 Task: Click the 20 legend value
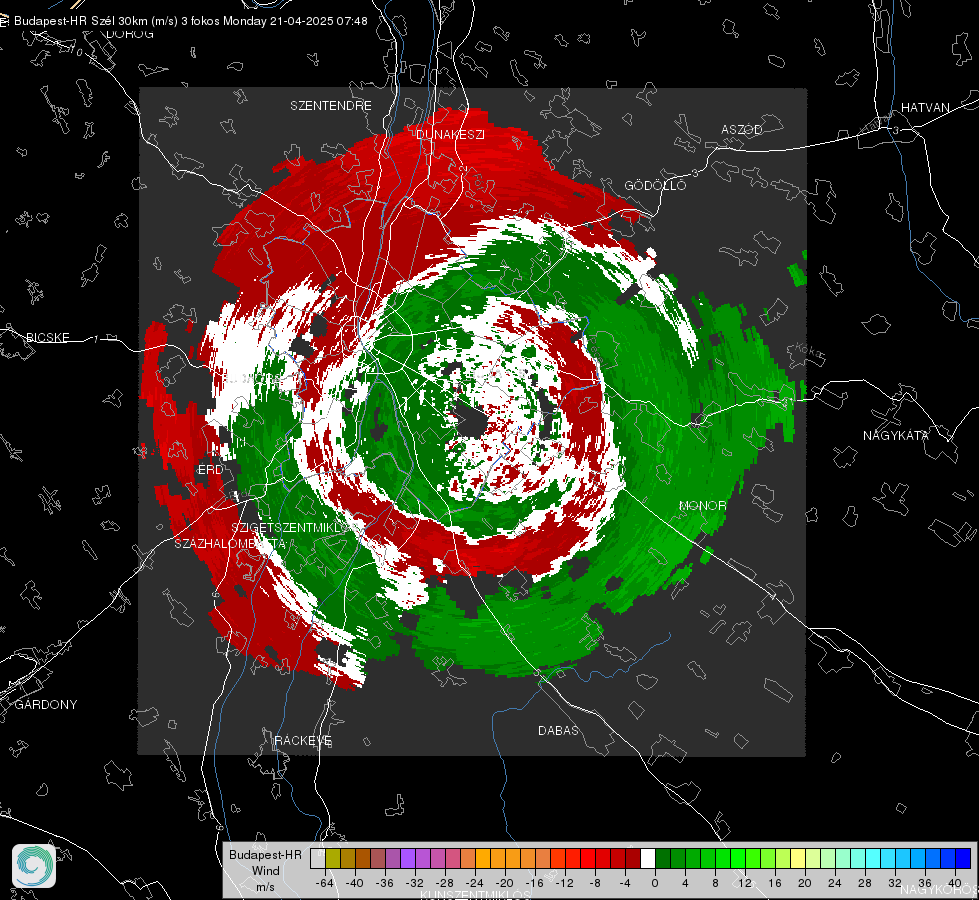[805, 883]
